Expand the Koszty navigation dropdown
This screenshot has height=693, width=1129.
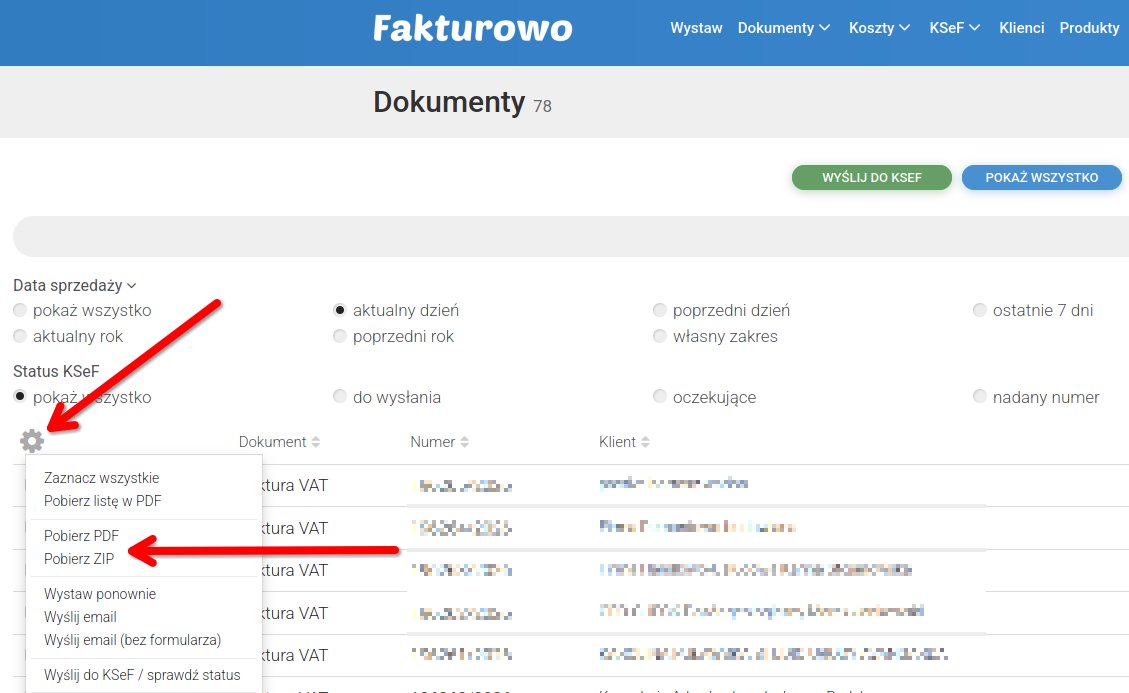point(879,28)
